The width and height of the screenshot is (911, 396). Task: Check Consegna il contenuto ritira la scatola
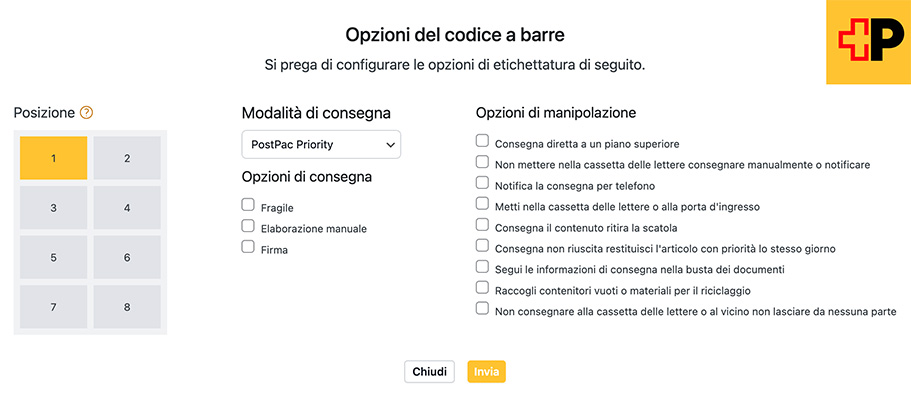coord(482,224)
